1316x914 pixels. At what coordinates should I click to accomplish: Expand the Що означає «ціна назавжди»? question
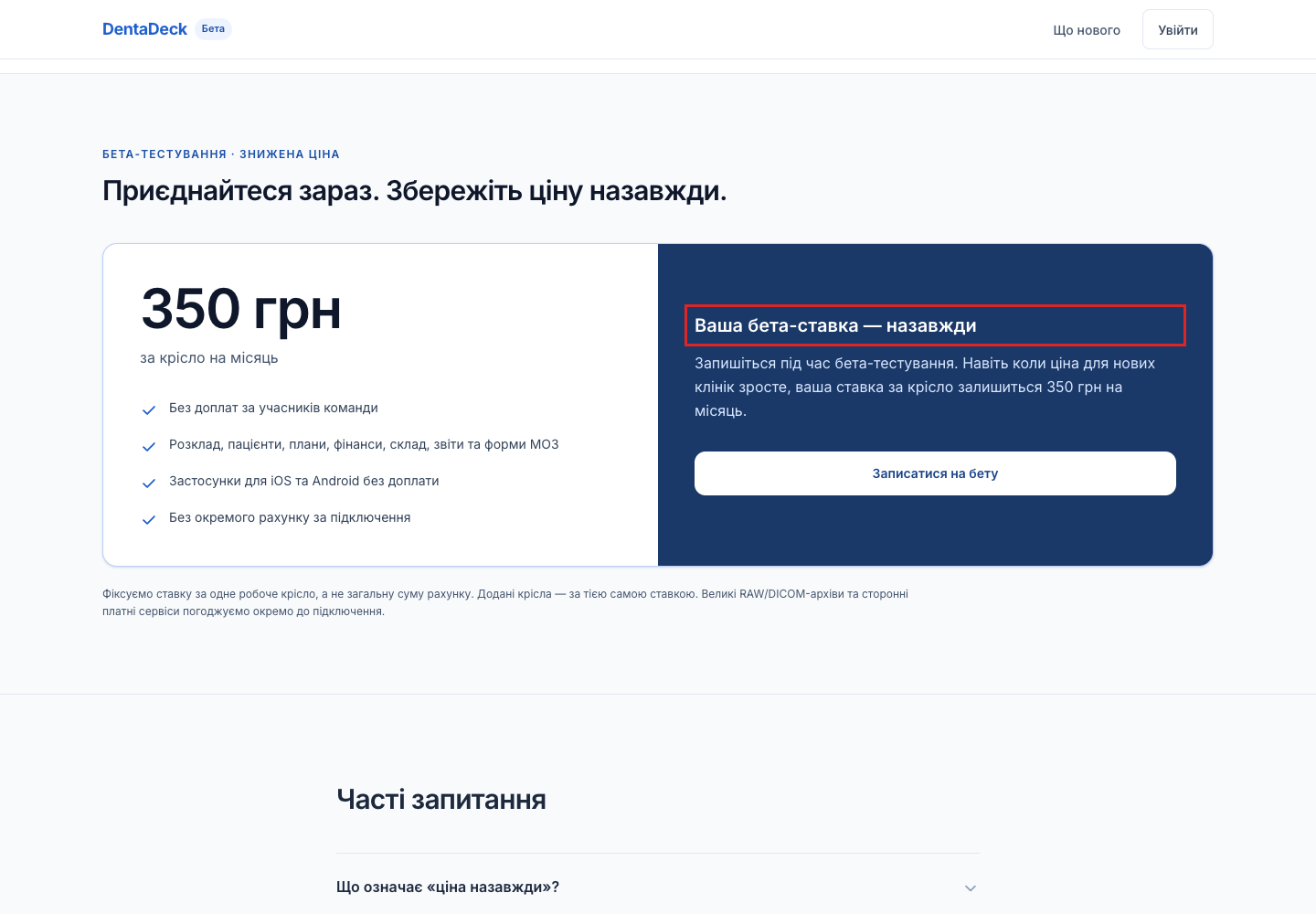[657, 887]
